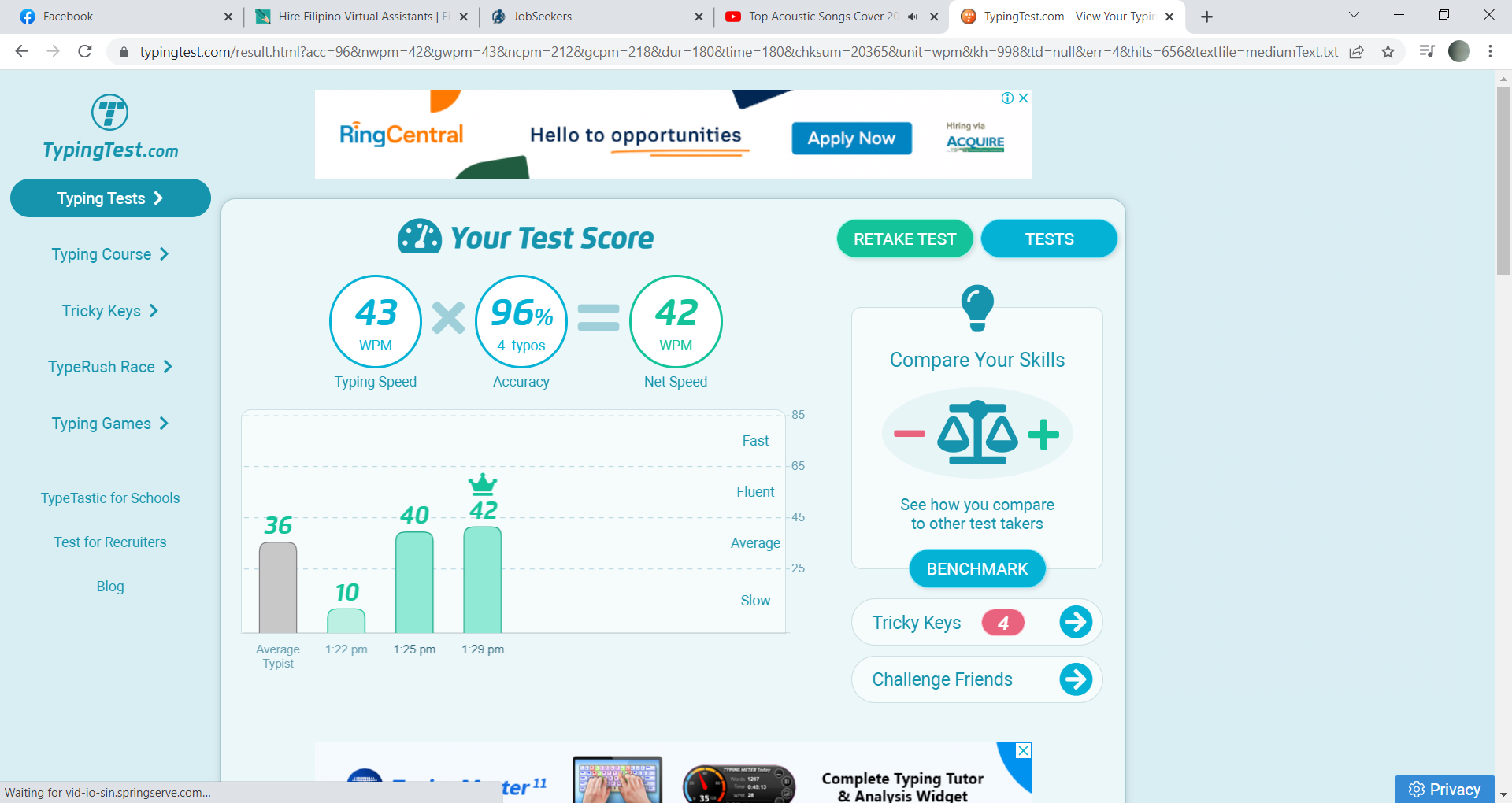Go back to the previous page
The image size is (1512, 803).
pos(21,51)
